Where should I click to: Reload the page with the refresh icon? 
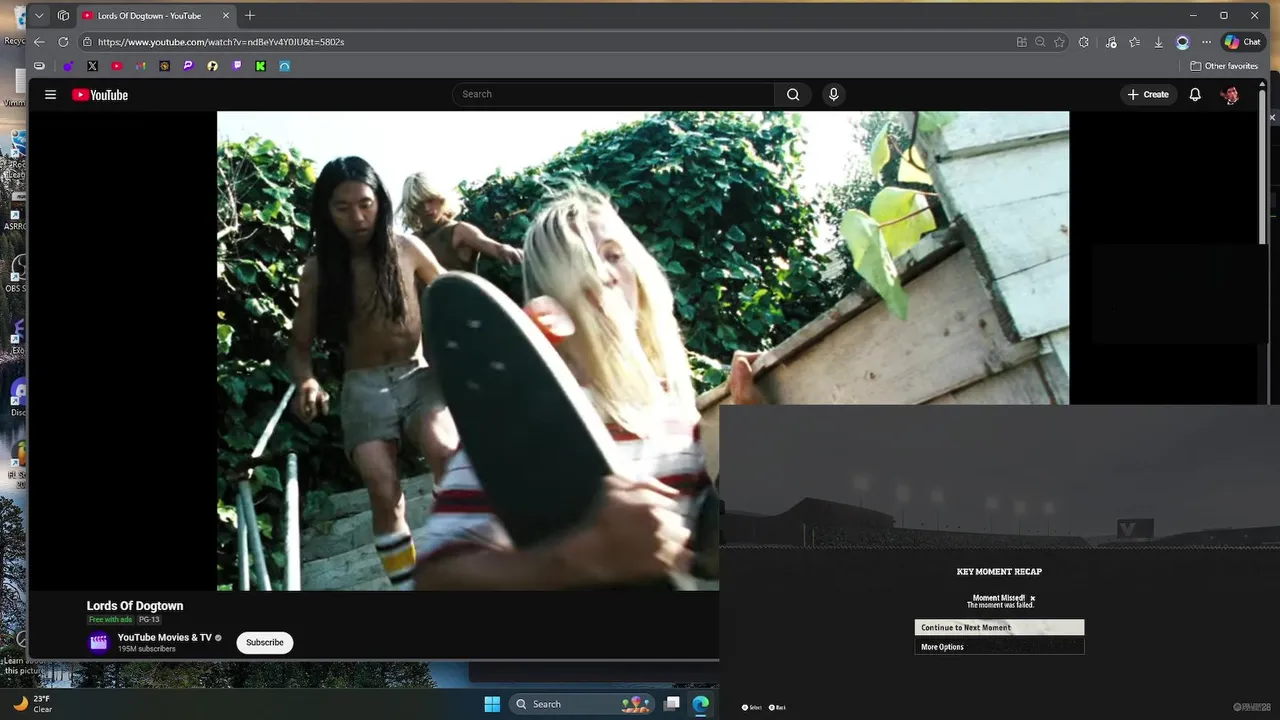point(63,42)
